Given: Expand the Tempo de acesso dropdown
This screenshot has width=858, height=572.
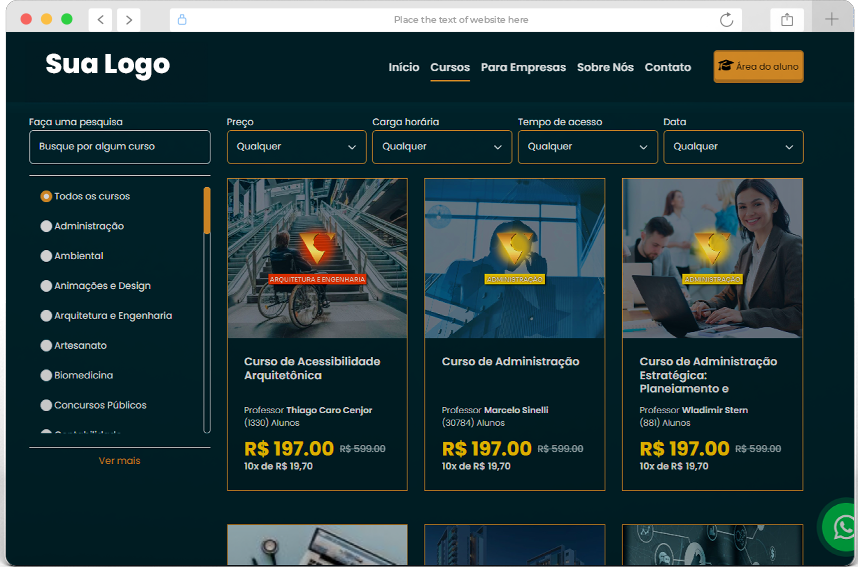Looking at the screenshot, I should (587, 147).
